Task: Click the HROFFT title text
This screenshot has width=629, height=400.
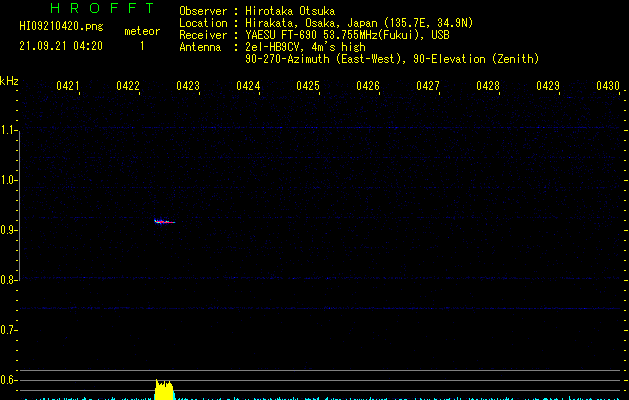Action: [x=102, y=8]
